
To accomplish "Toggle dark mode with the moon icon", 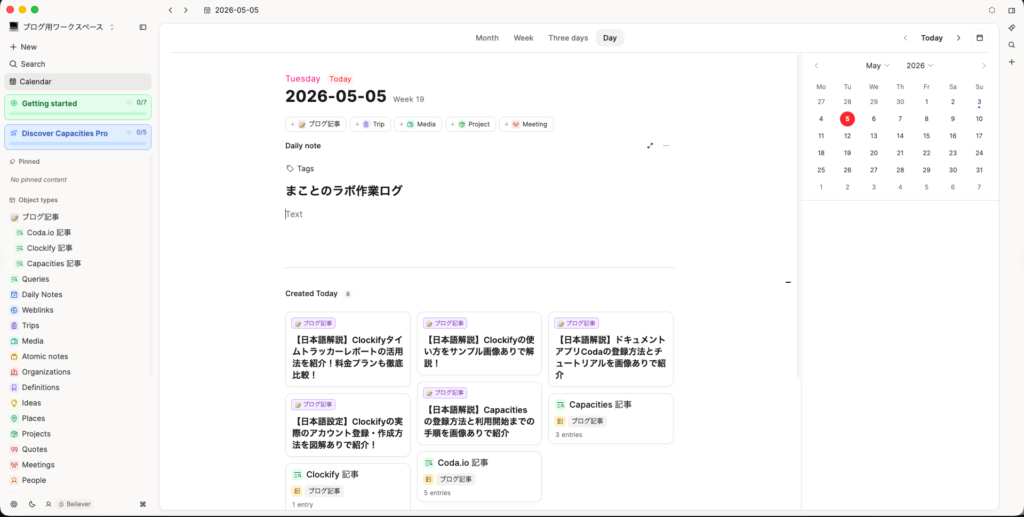I will point(32,504).
